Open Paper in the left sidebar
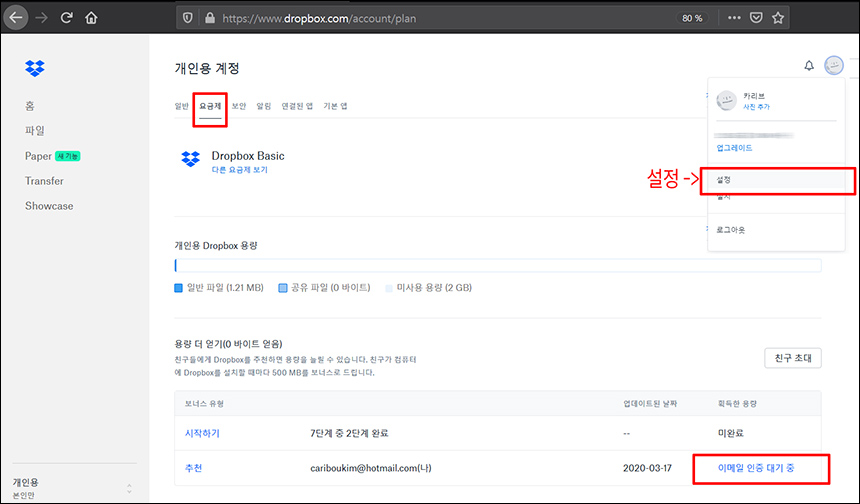 pyautogui.click(x=38, y=156)
